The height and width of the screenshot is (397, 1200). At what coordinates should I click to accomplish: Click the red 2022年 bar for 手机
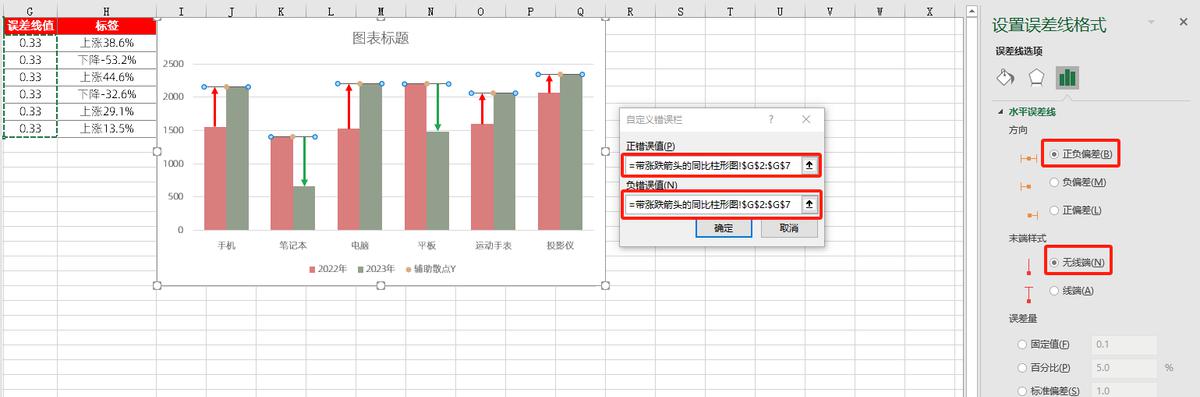pos(215,178)
